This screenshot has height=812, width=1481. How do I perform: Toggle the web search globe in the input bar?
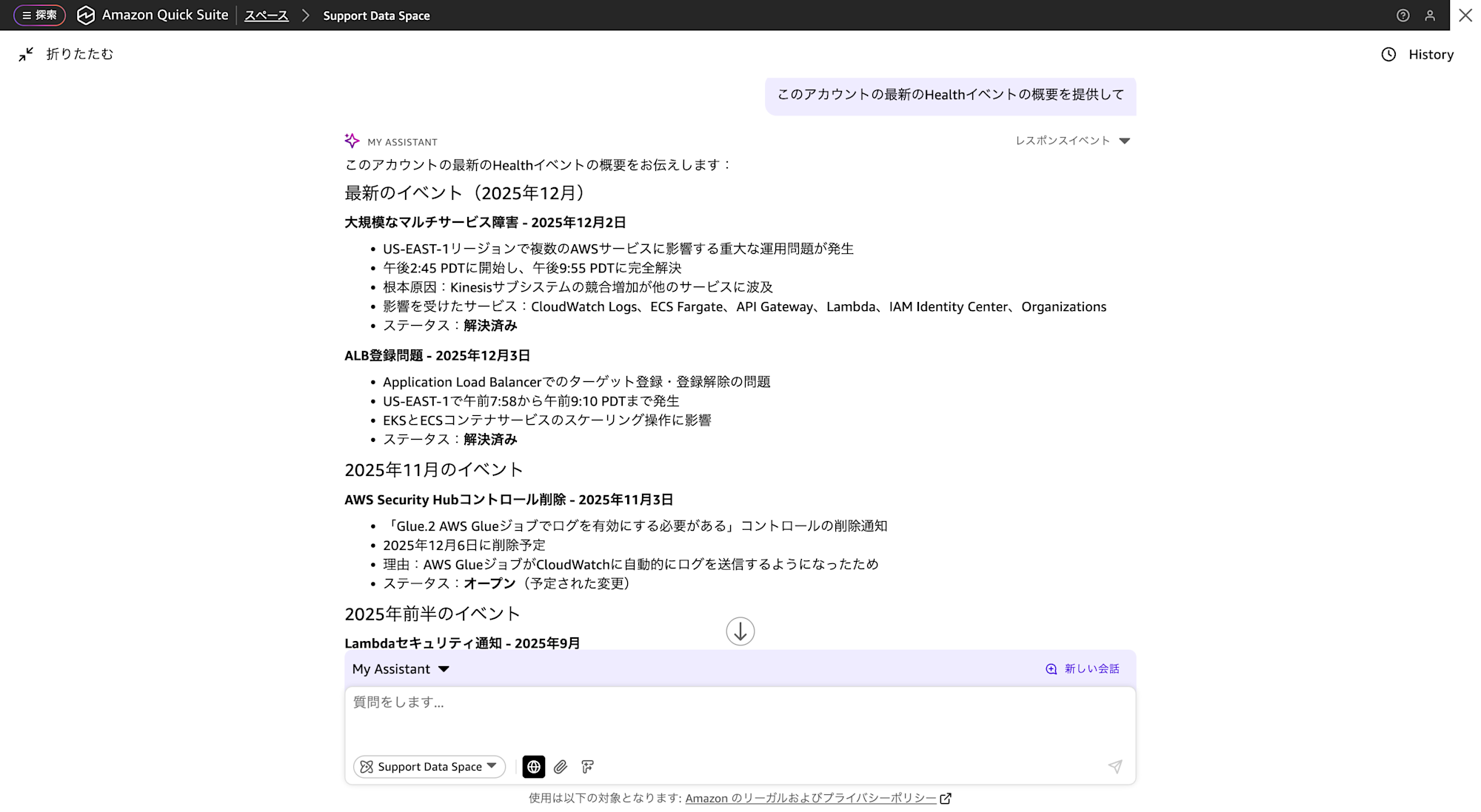tap(534, 767)
